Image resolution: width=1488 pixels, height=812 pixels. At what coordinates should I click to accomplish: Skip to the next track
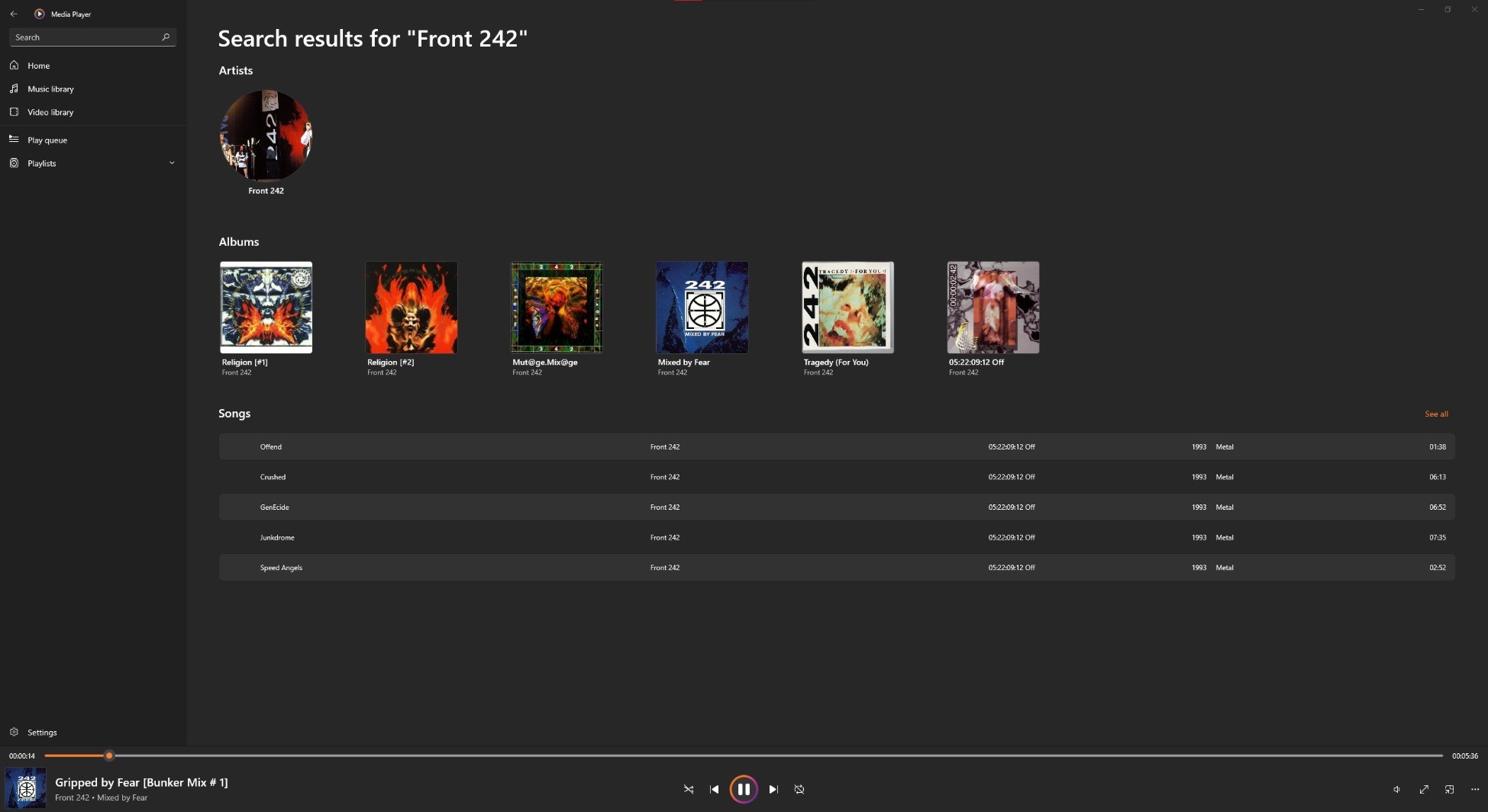pyautogui.click(x=773, y=789)
